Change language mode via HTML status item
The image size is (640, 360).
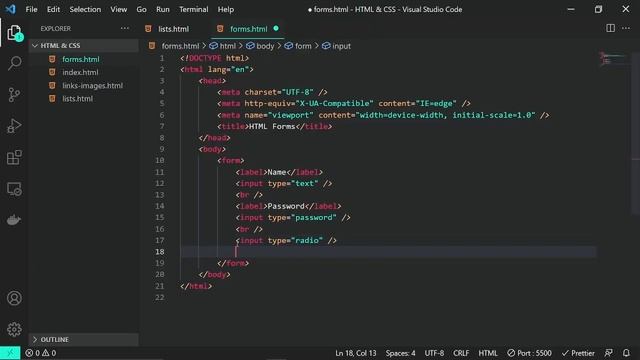pyautogui.click(x=488, y=353)
